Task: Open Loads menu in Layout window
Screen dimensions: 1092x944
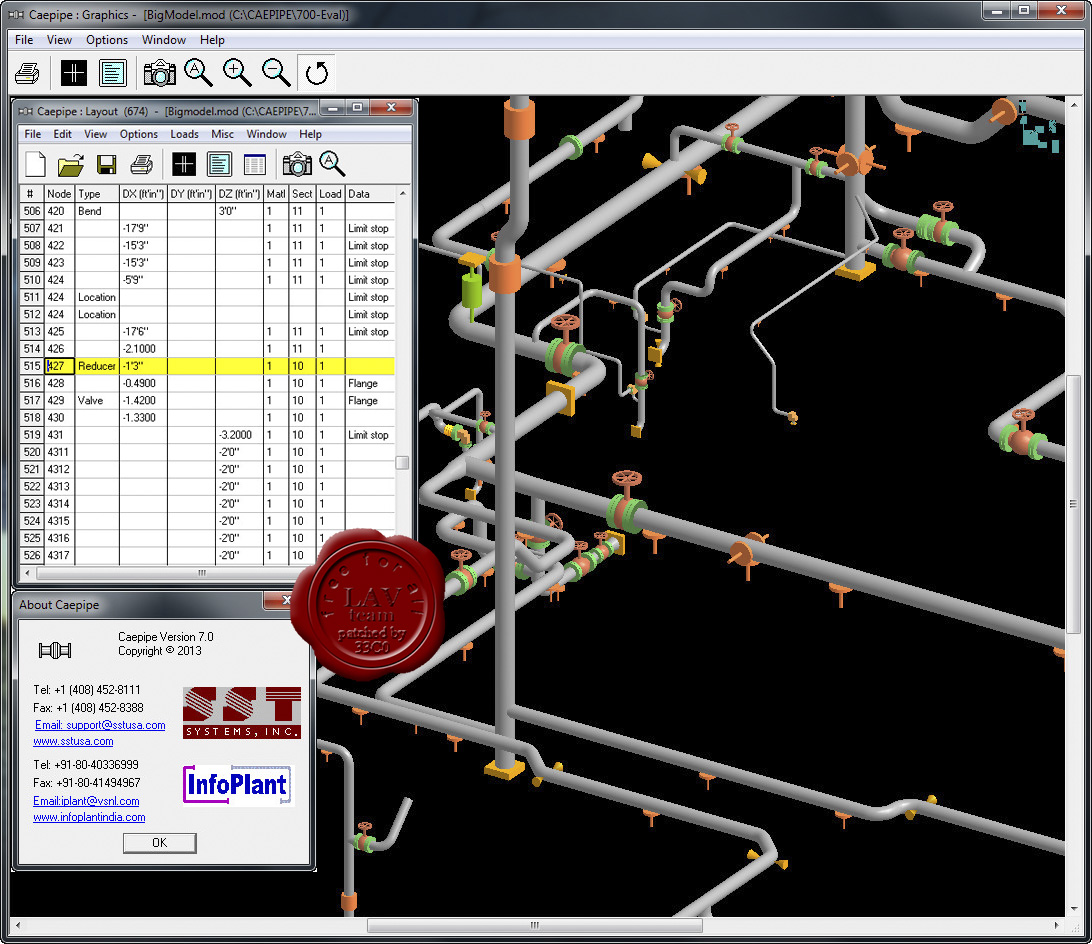Action: pyautogui.click(x=185, y=134)
